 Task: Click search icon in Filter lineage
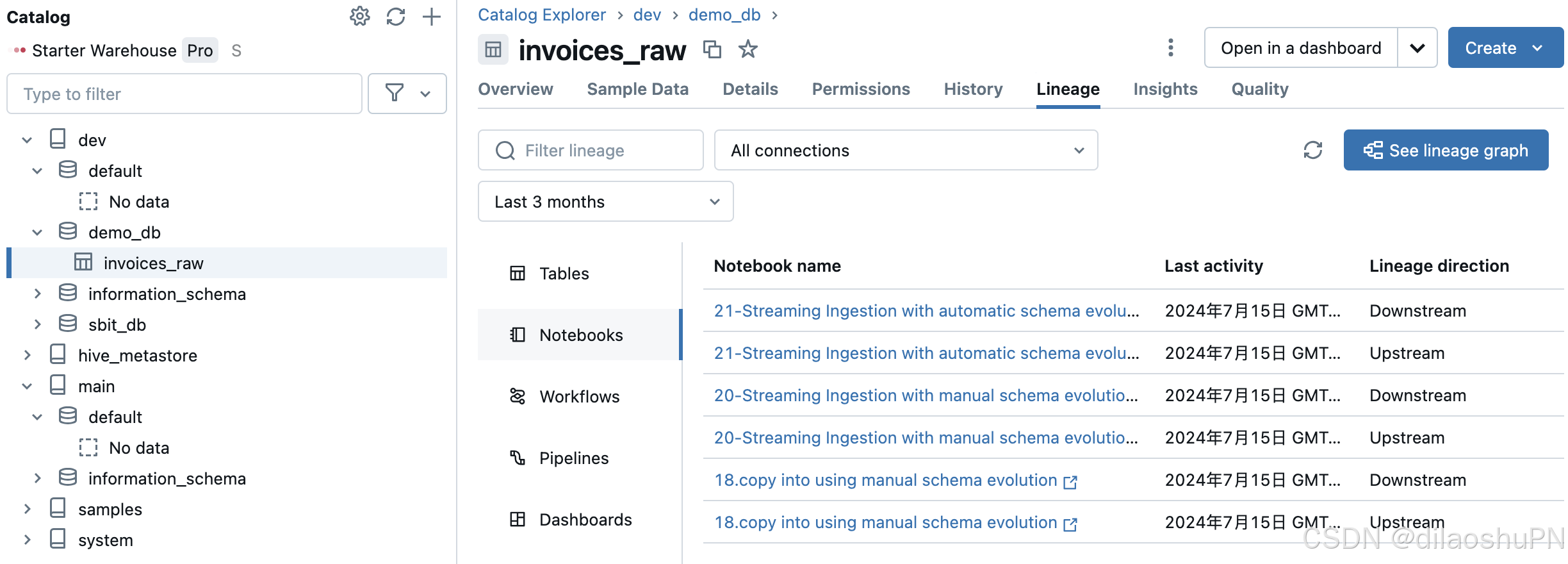[x=505, y=151]
